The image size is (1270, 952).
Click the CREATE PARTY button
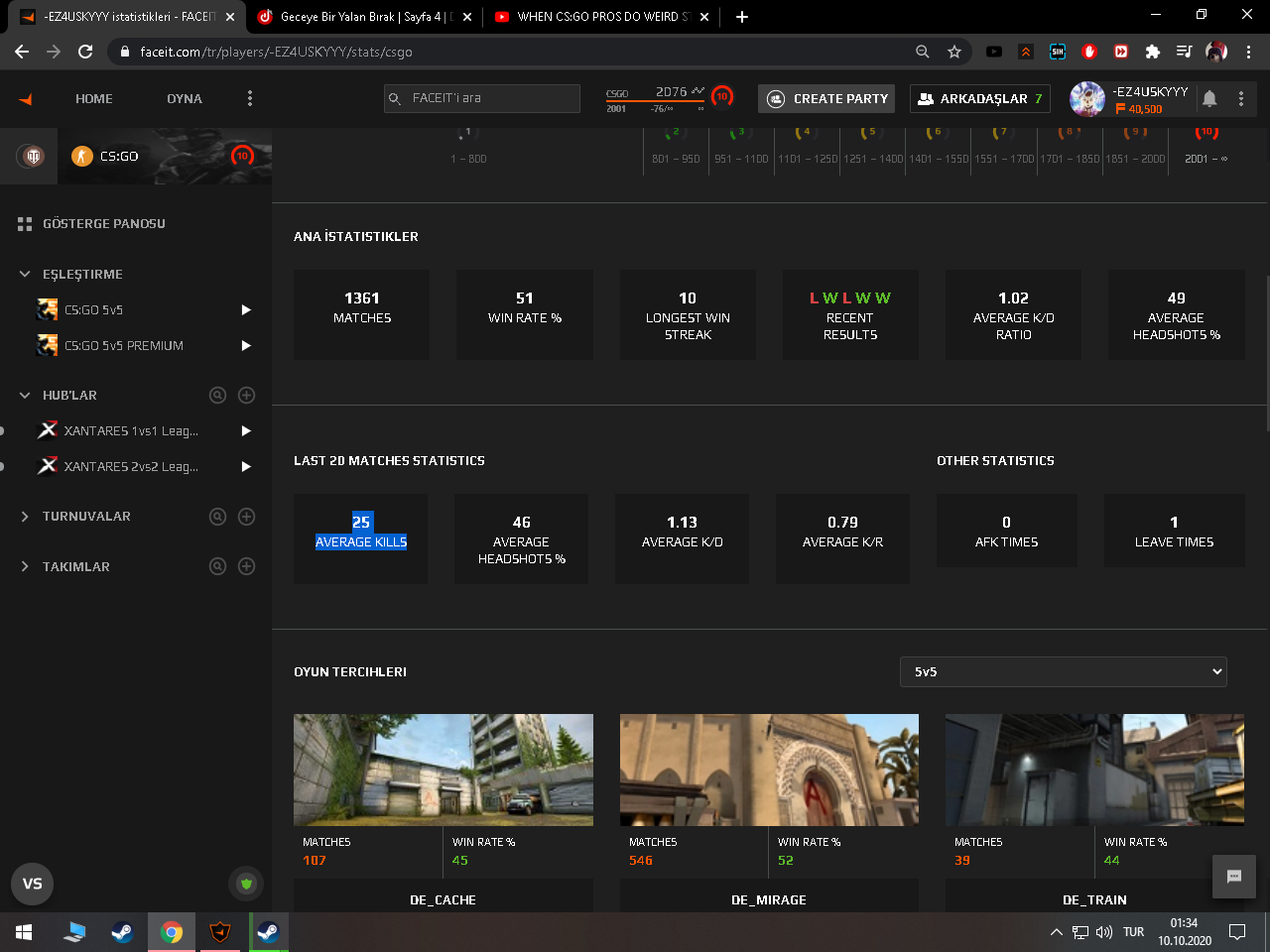tap(826, 98)
